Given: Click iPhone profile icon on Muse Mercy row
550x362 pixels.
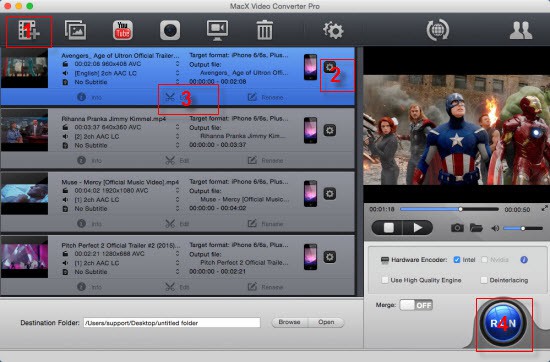Looking at the screenshot, I should [x=310, y=194].
